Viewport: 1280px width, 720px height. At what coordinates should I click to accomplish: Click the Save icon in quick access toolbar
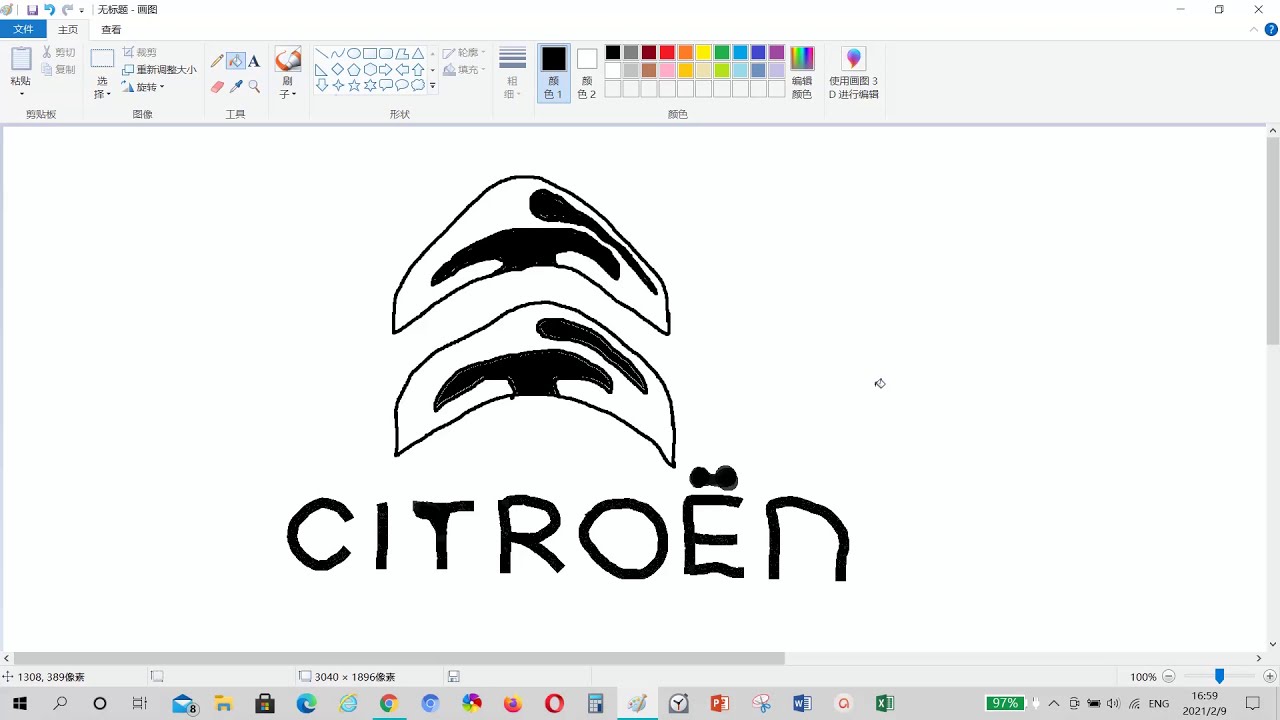click(32, 9)
